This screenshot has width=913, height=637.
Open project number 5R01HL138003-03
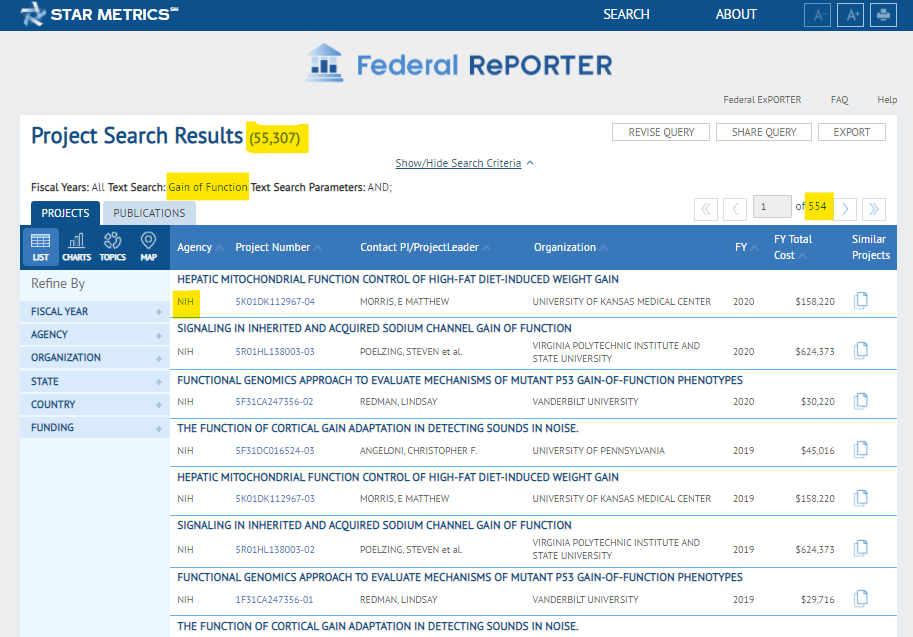[275, 352]
